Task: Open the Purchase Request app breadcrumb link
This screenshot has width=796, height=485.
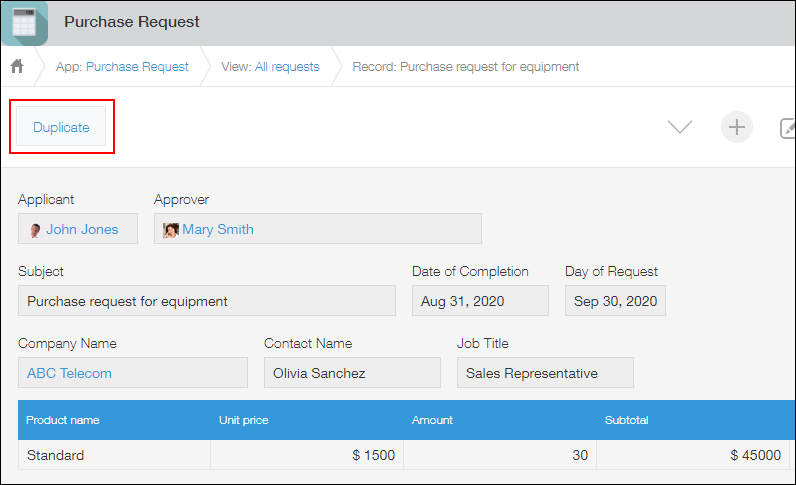Action: tap(137, 67)
